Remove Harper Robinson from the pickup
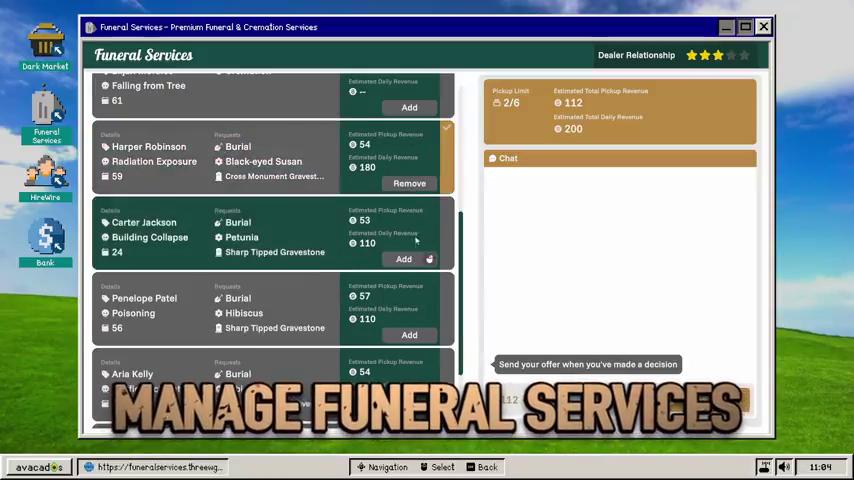Screen dimensions: 854x480 [x=409, y=184]
